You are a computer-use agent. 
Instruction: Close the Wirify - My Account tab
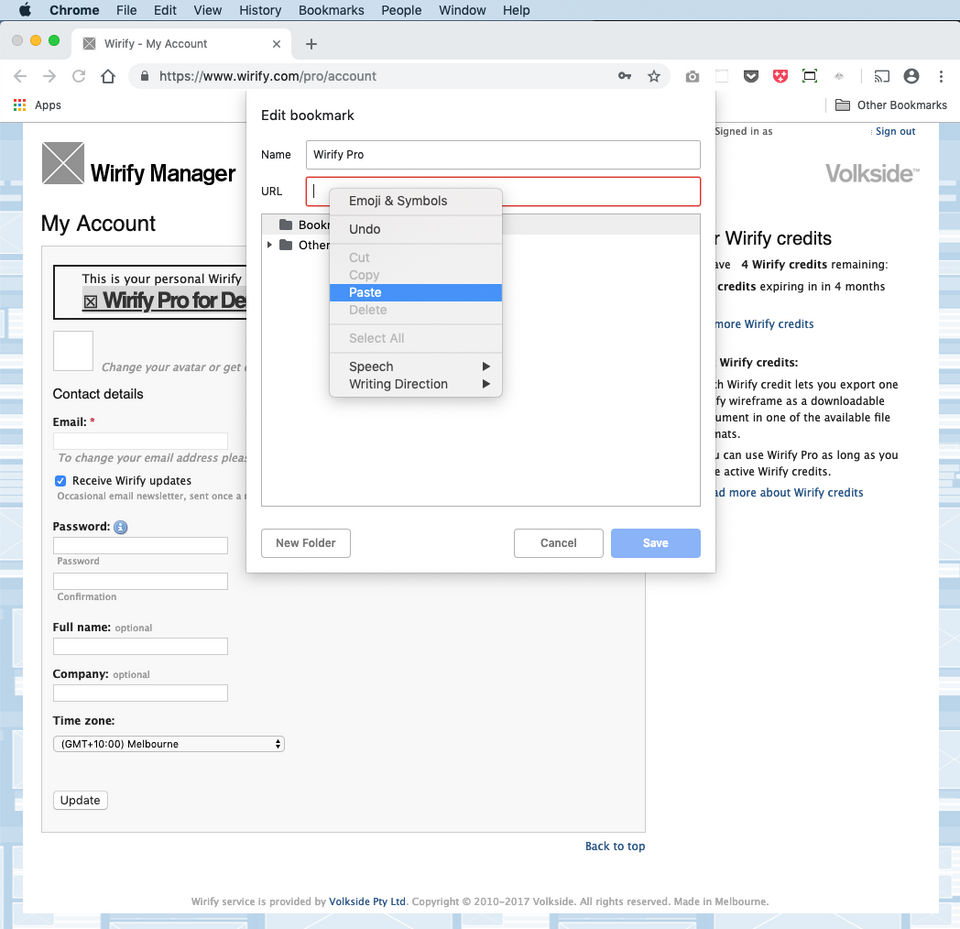pos(276,44)
